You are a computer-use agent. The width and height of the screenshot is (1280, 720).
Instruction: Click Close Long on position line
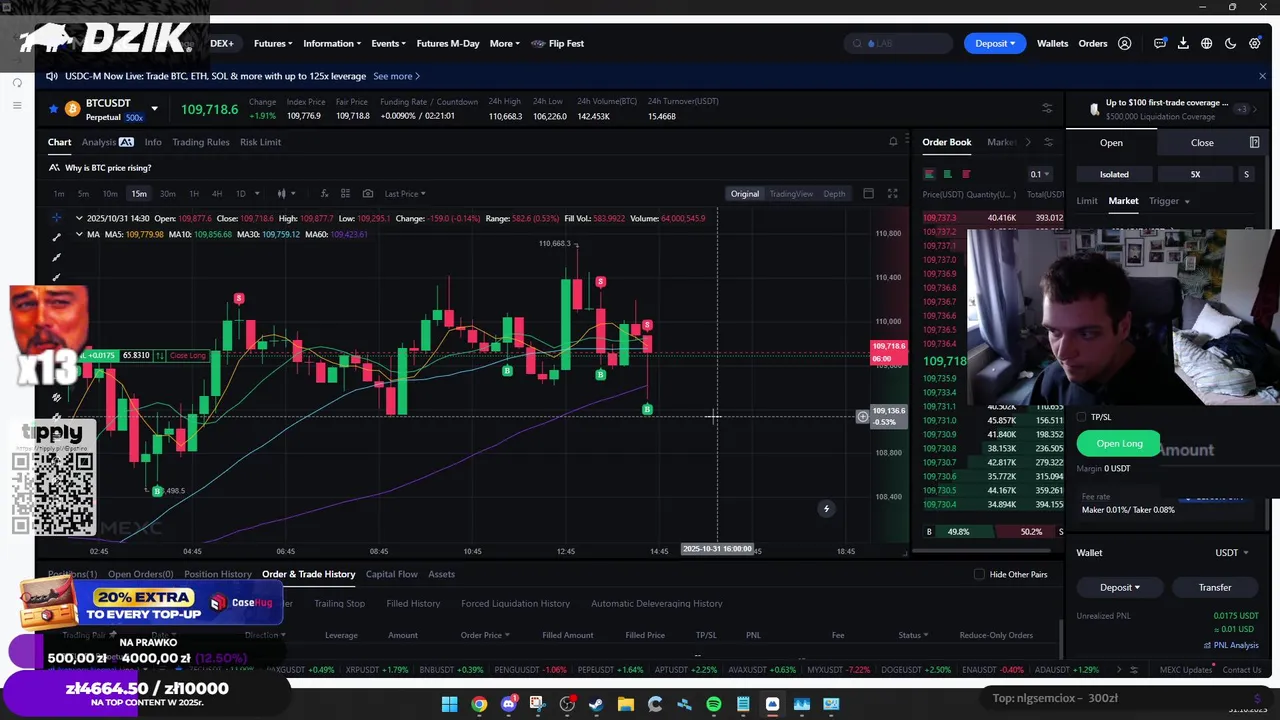pos(187,356)
